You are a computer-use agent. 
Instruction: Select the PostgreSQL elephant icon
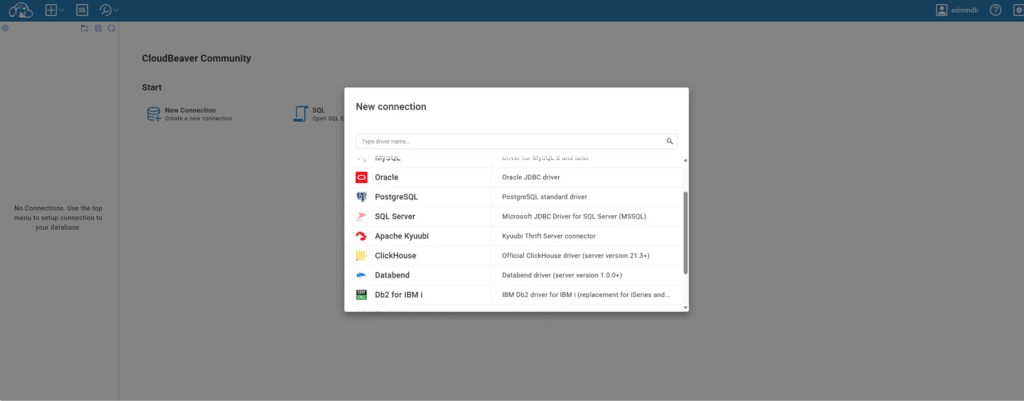coord(361,197)
